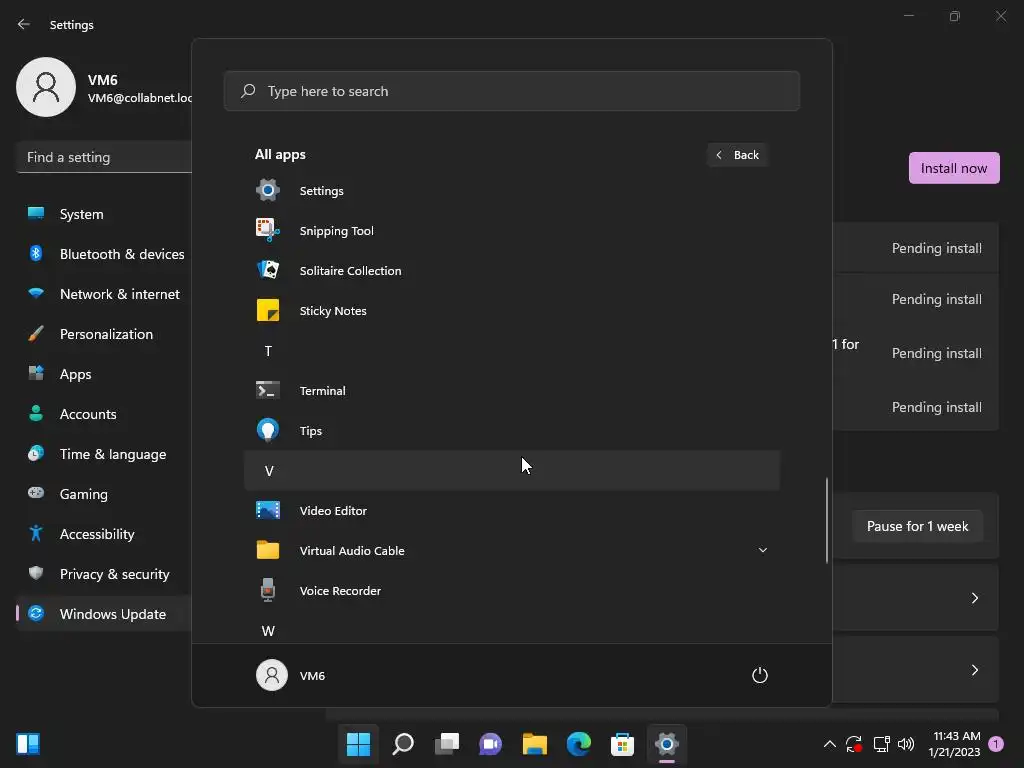
Task: Open Chat icon on taskbar
Action: (490, 744)
